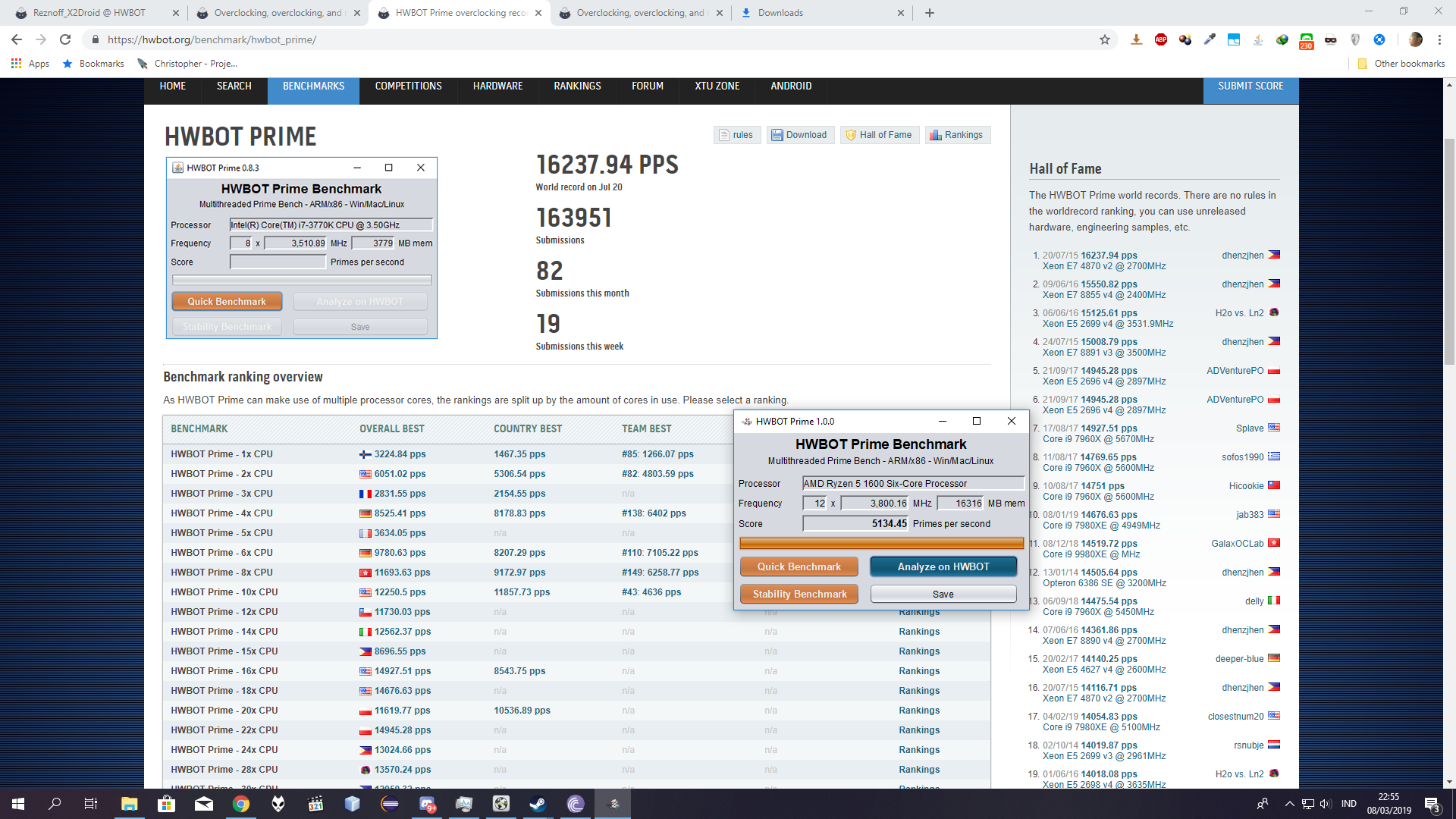Click the Java coffee cup extension icon
Screen dimensions: 1456x819
pos(1258,39)
